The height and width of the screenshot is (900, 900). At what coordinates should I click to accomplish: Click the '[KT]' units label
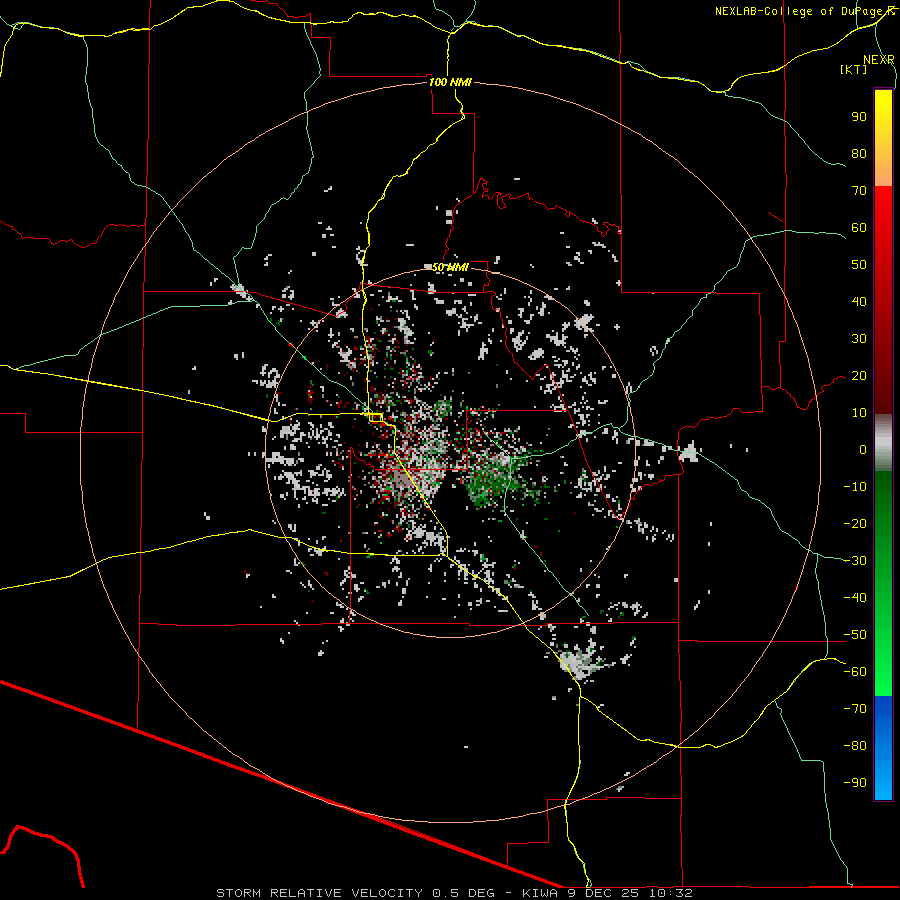pyautogui.click(x=854, y=69)
